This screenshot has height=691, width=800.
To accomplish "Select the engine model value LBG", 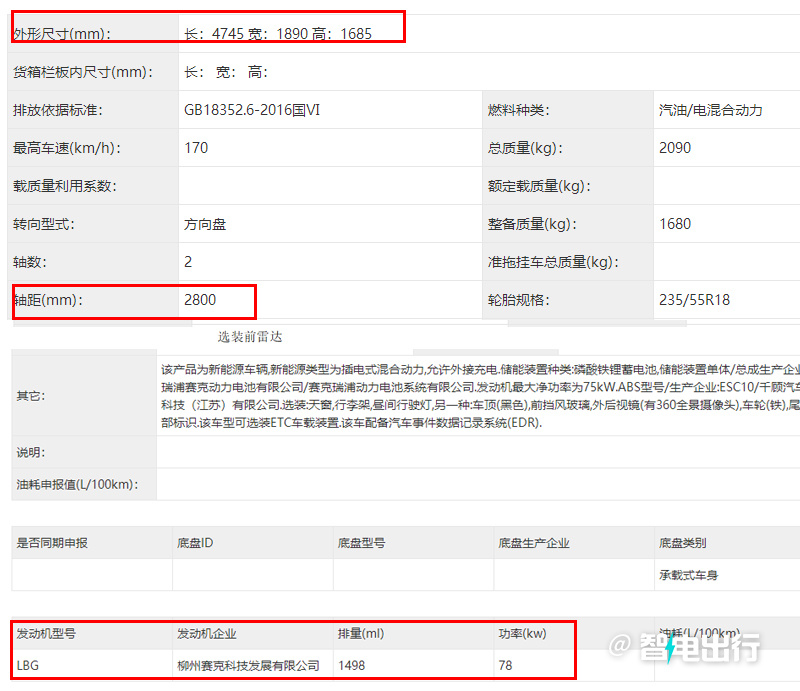I will [28, 665].
